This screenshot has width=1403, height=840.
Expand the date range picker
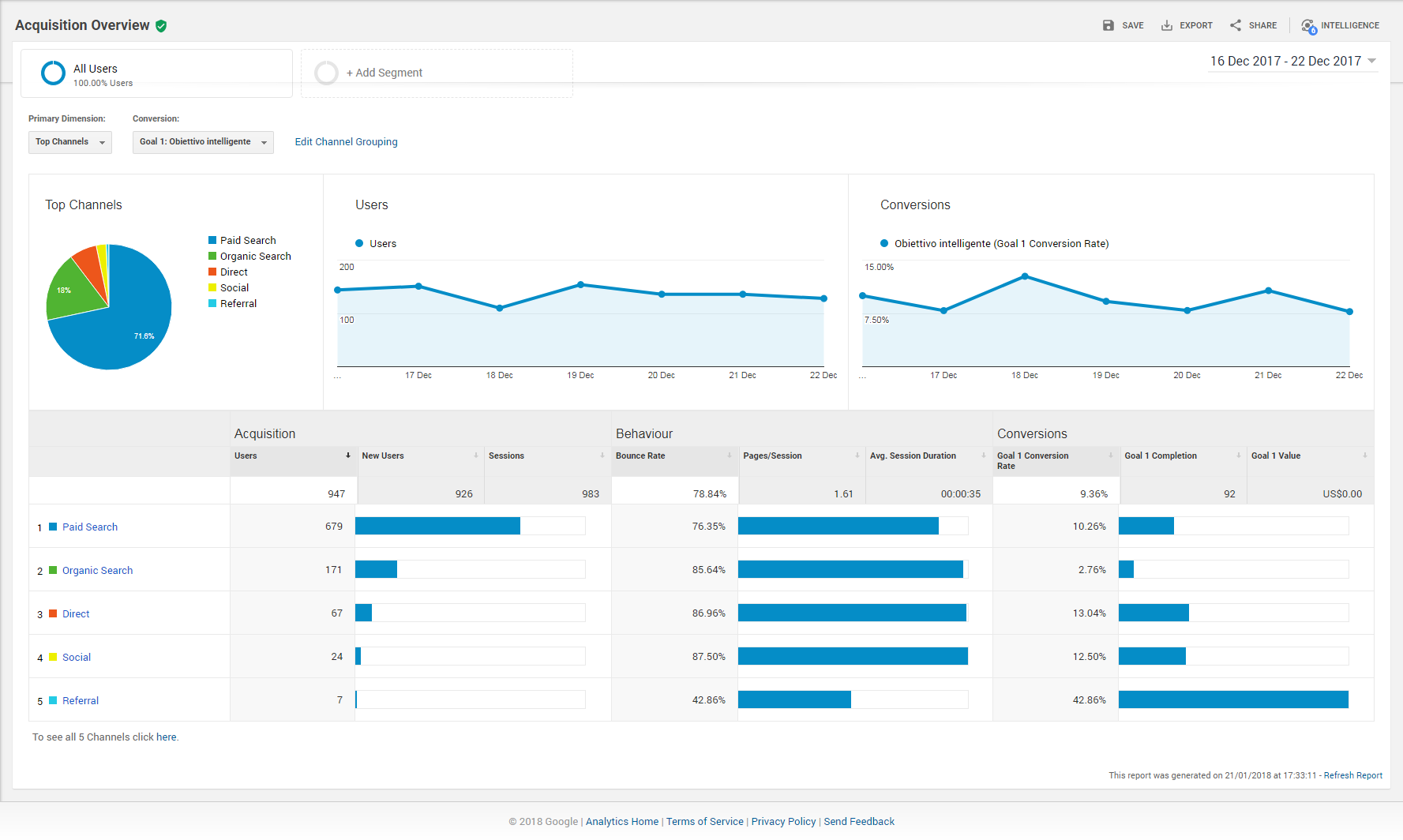[1293, 61]
